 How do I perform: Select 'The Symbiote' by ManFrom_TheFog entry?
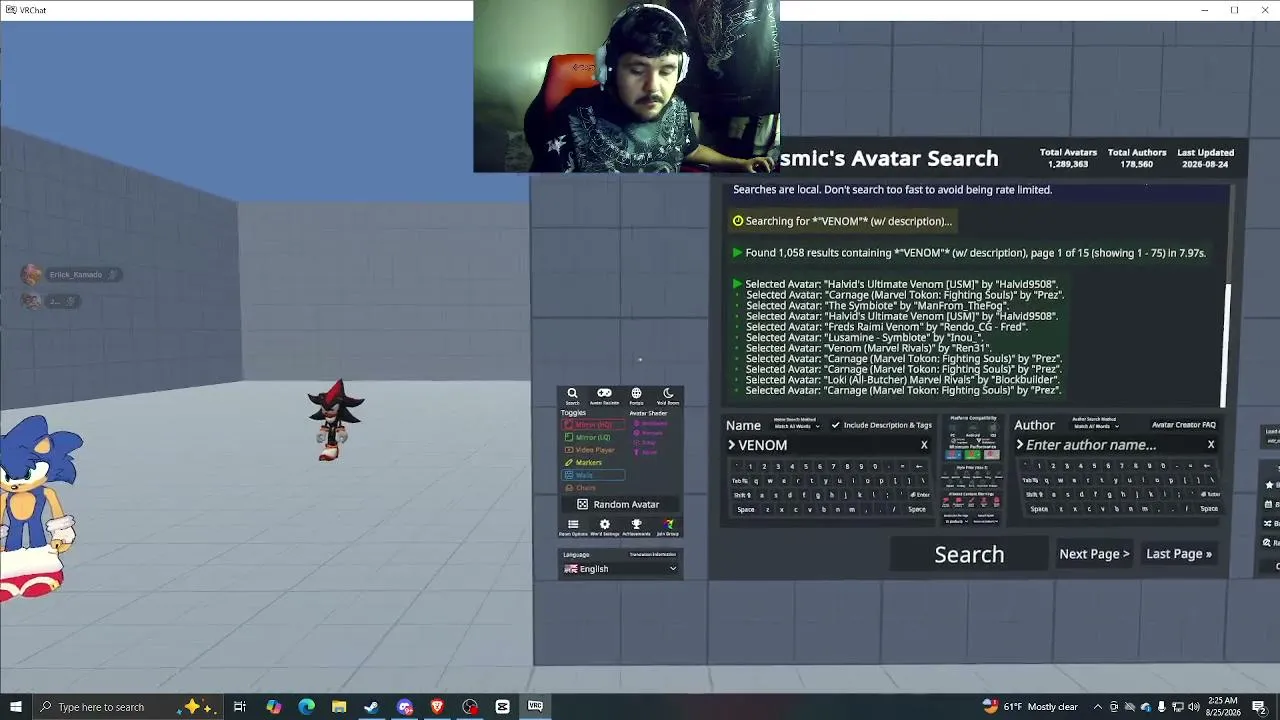pos(876,306)
